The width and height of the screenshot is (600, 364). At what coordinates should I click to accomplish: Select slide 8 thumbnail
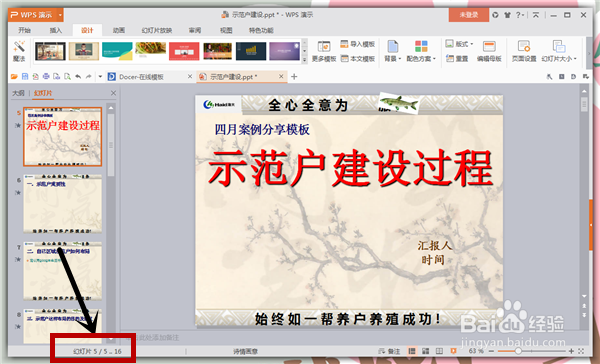63,326
